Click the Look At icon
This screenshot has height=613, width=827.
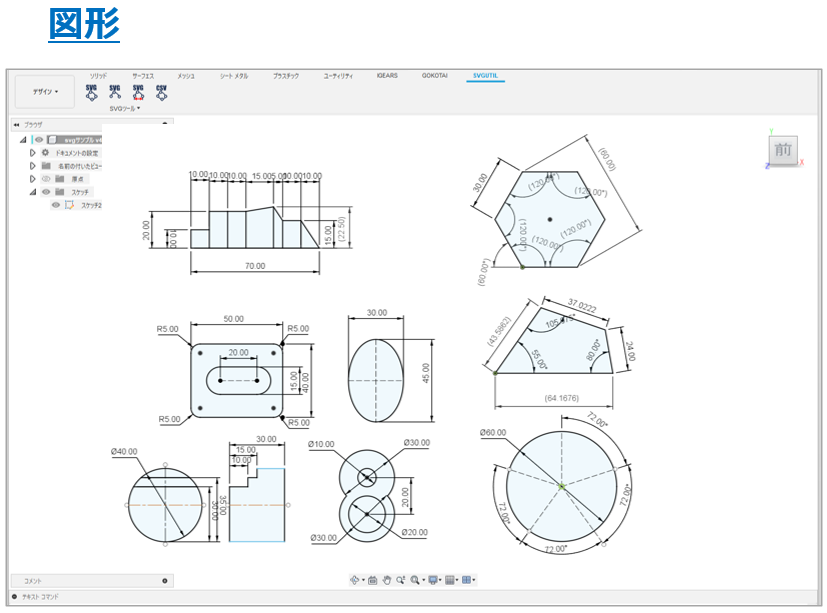coord(372,580)
